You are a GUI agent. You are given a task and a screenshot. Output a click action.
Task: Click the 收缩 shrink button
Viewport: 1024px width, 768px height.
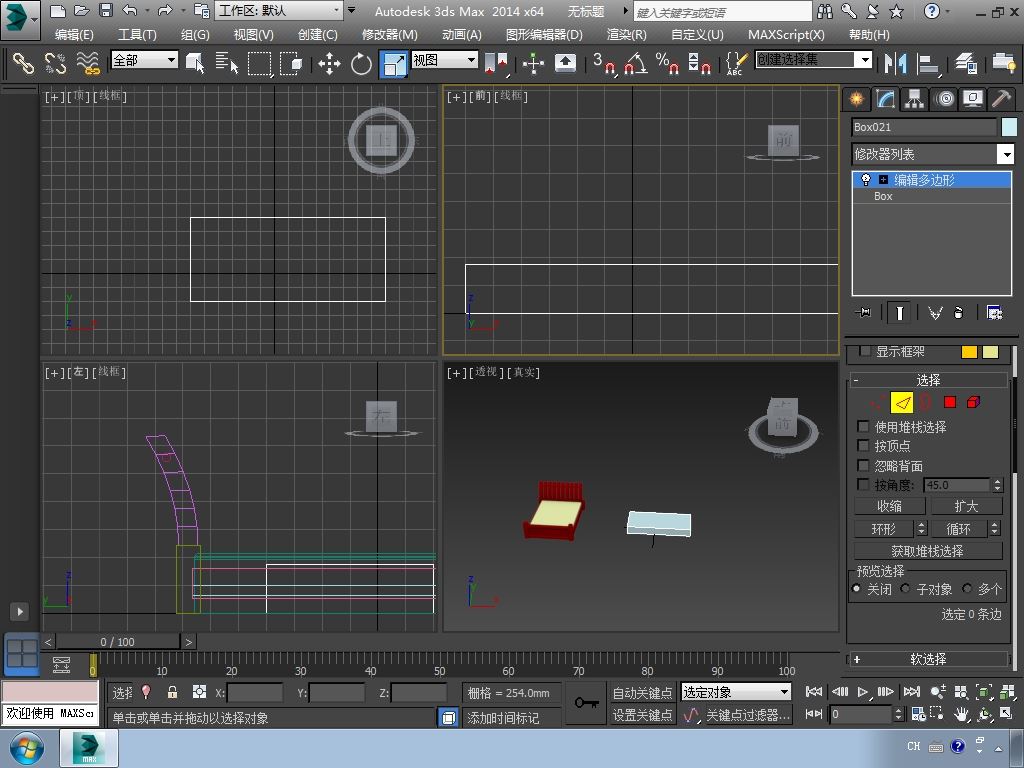[889, 506]
